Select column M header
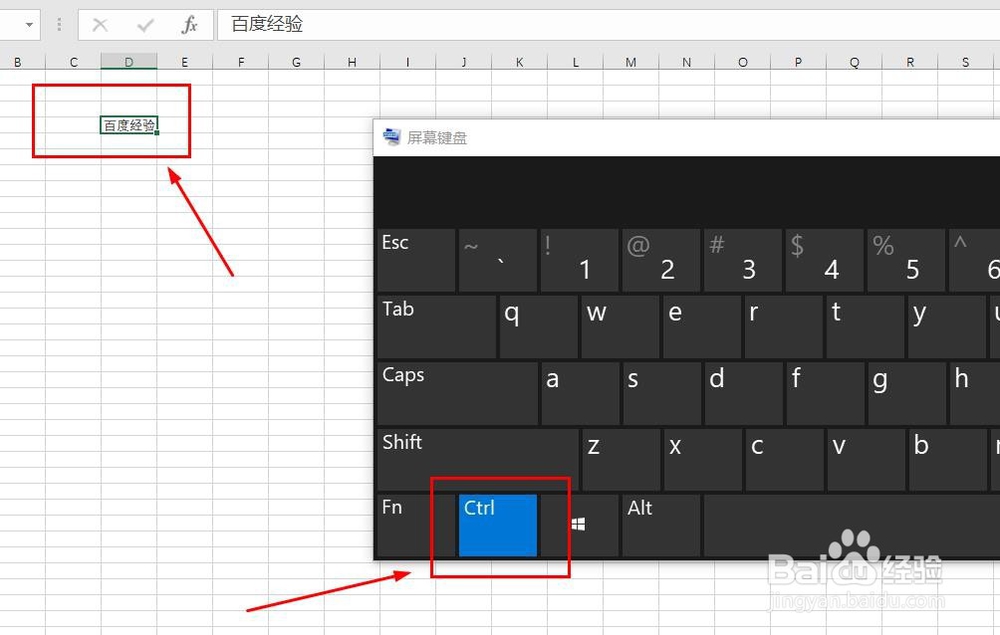Viewport: 1000px width, 635px height. coord(631,62)
